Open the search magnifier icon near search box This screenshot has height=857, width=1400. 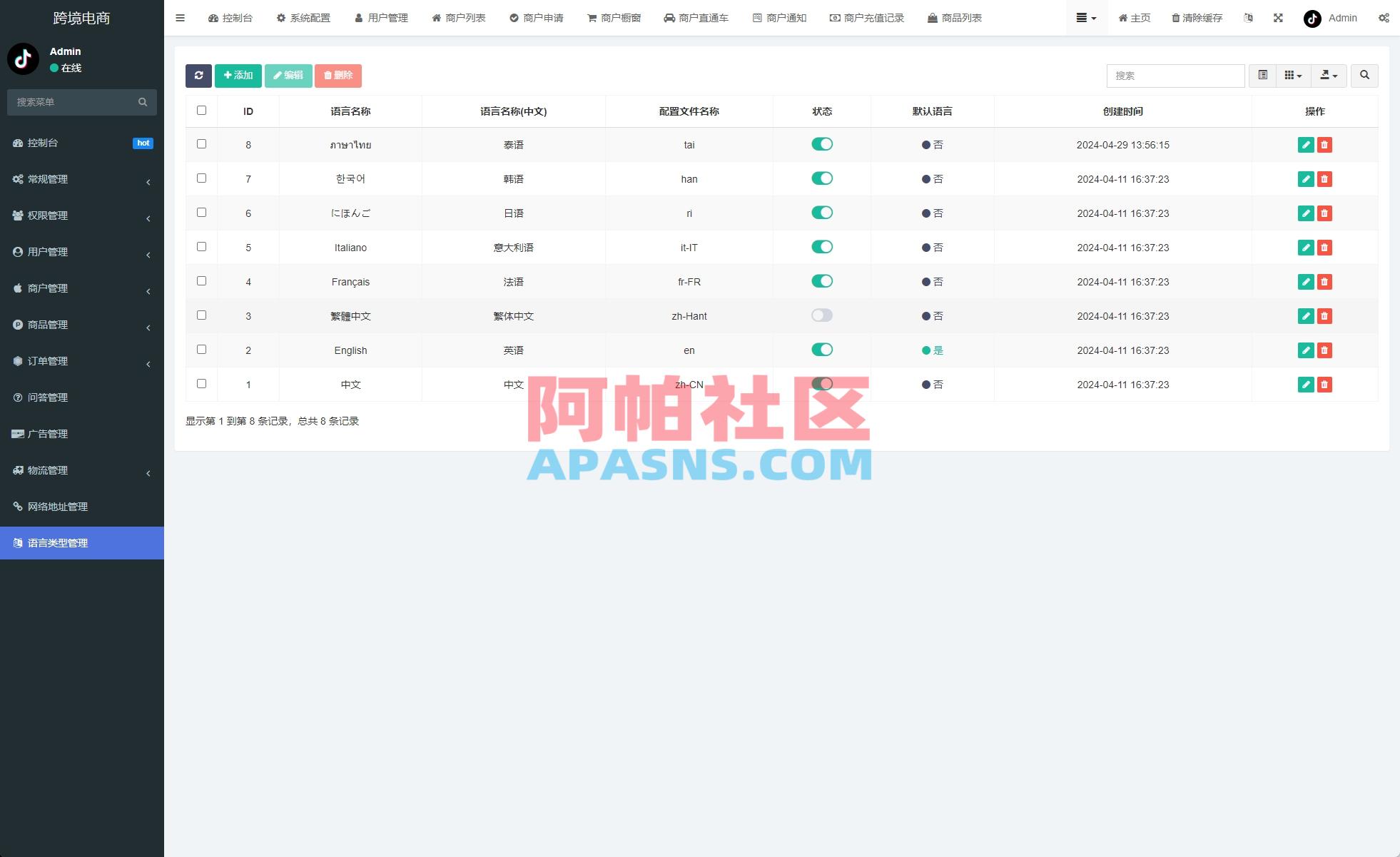click(1364, 76)
